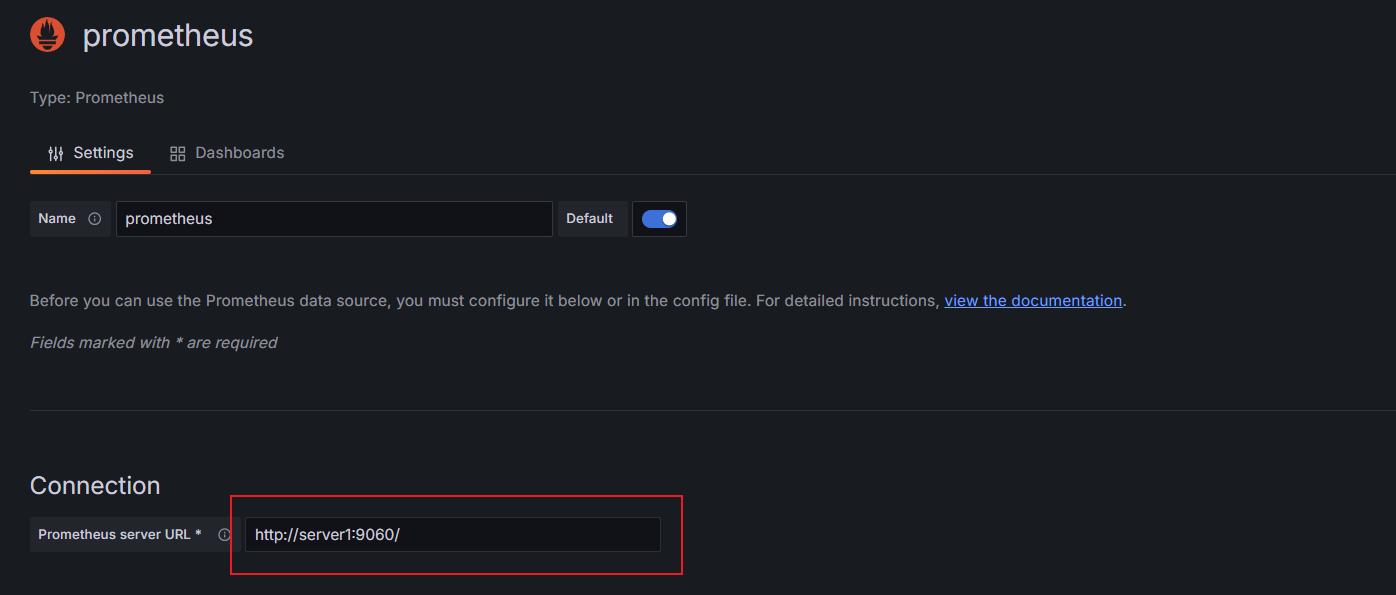The image size is (1396, 595).
Task: Select the Settings tab label
Action: tap(103, 153)
